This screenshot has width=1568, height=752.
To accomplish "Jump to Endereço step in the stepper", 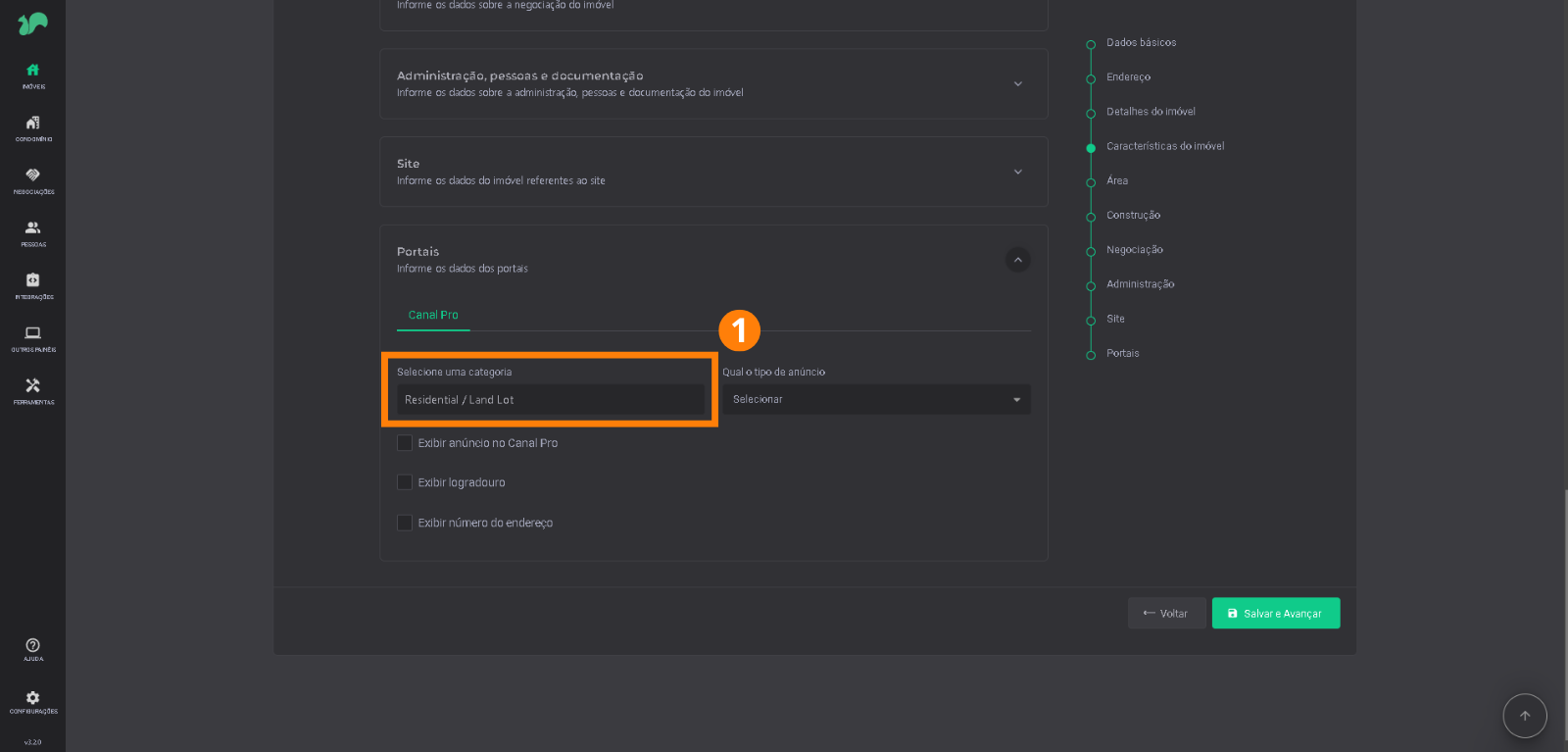I will tap(1128, 77).
